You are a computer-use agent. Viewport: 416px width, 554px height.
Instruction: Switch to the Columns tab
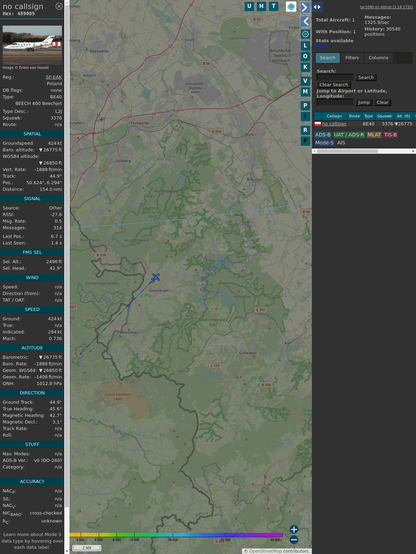(x=378, y=58)
